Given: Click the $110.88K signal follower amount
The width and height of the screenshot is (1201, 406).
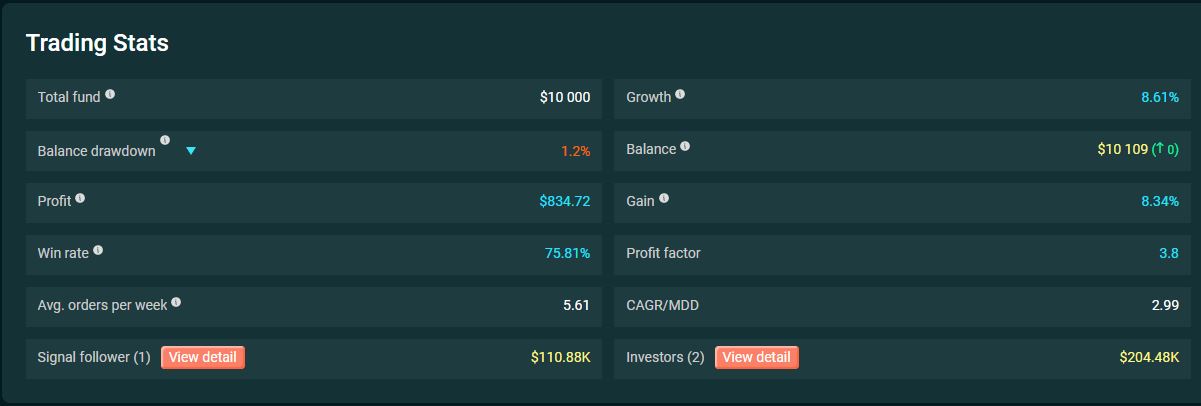Looking at the screenshot, I should pyautogui.click(x=560, y=357).
